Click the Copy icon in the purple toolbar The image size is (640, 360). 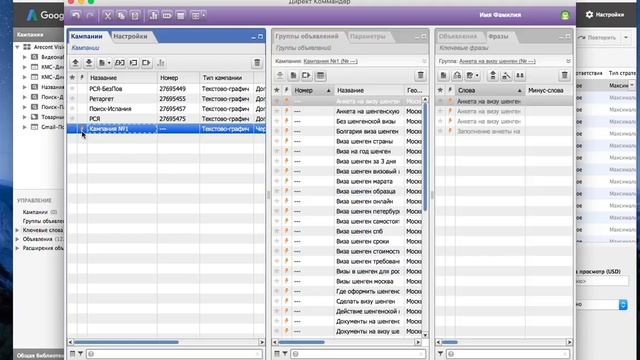click(x=121, y=16)
